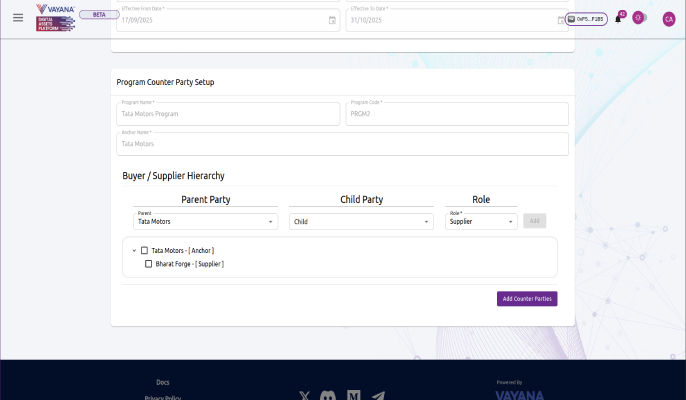Open the Telegram social link

click(378, 396)
